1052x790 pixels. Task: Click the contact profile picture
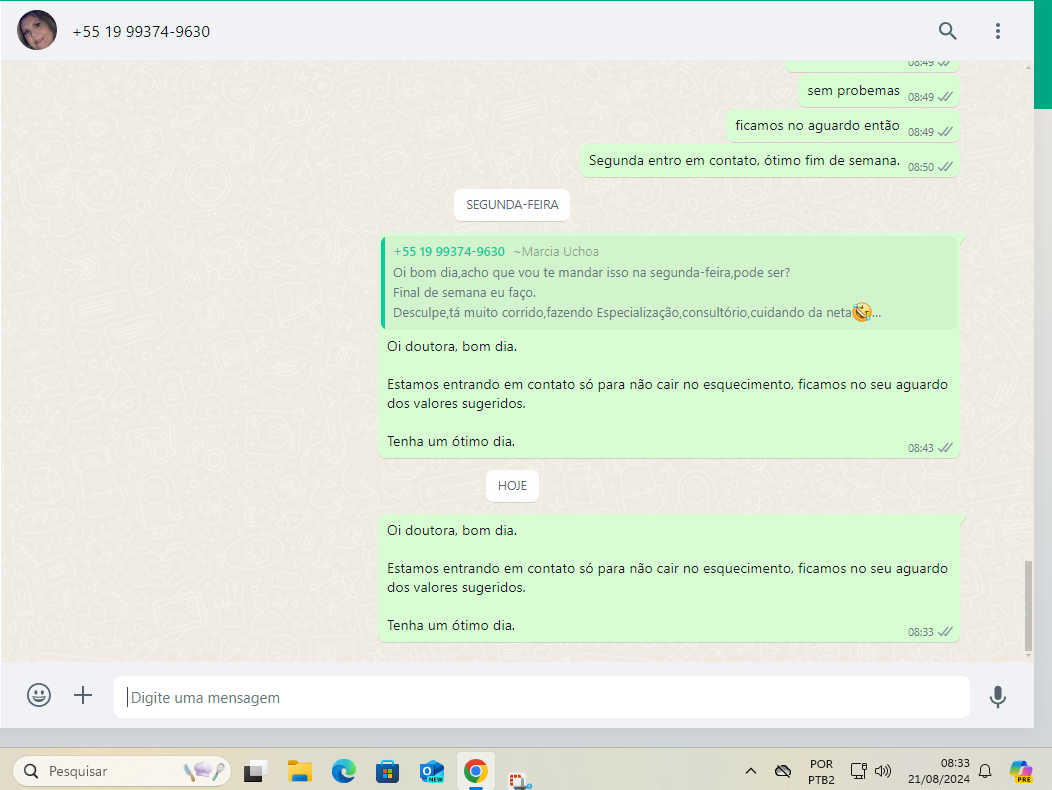click(37, 31)
